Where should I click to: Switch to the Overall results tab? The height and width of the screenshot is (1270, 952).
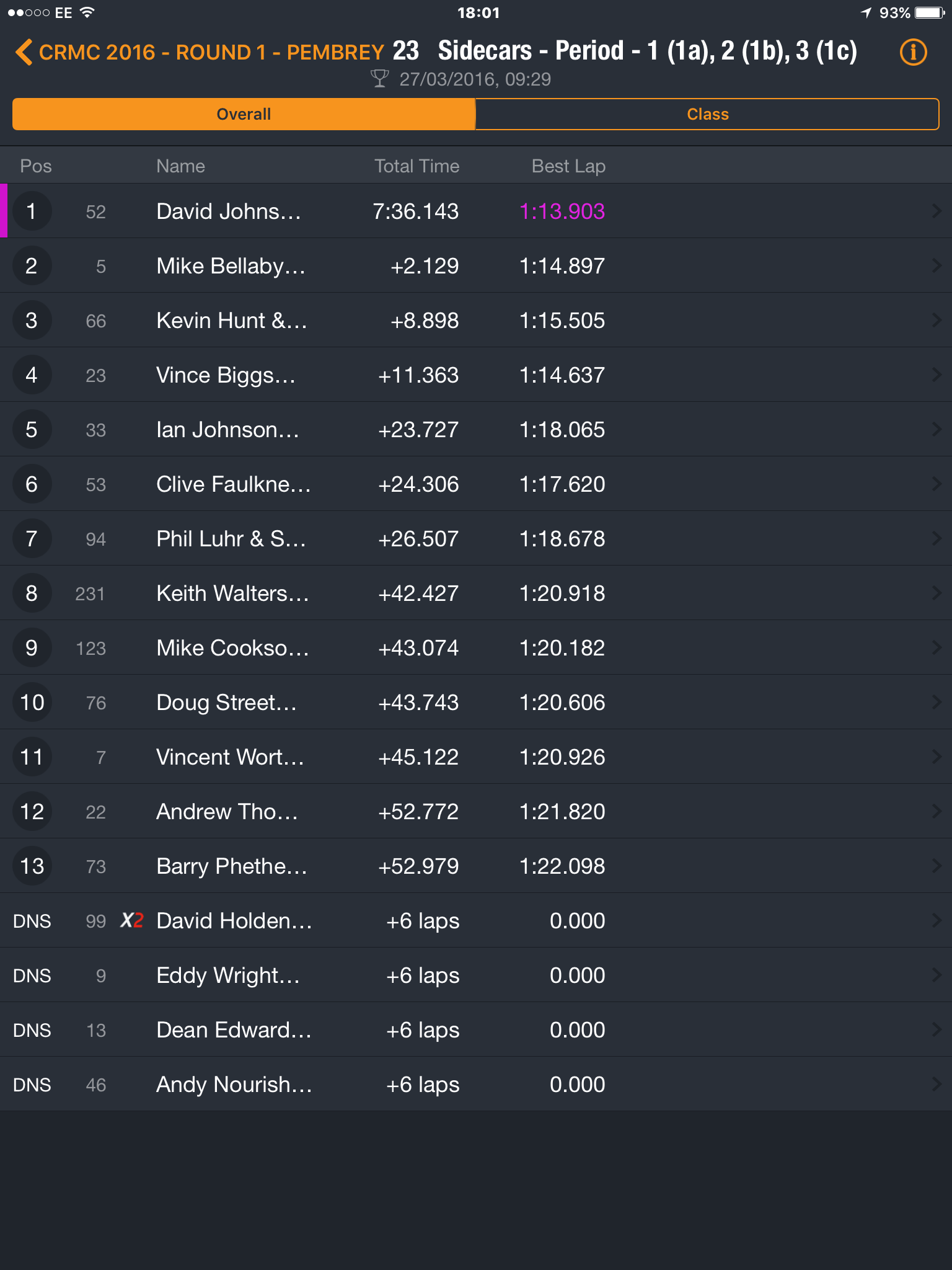244,114
